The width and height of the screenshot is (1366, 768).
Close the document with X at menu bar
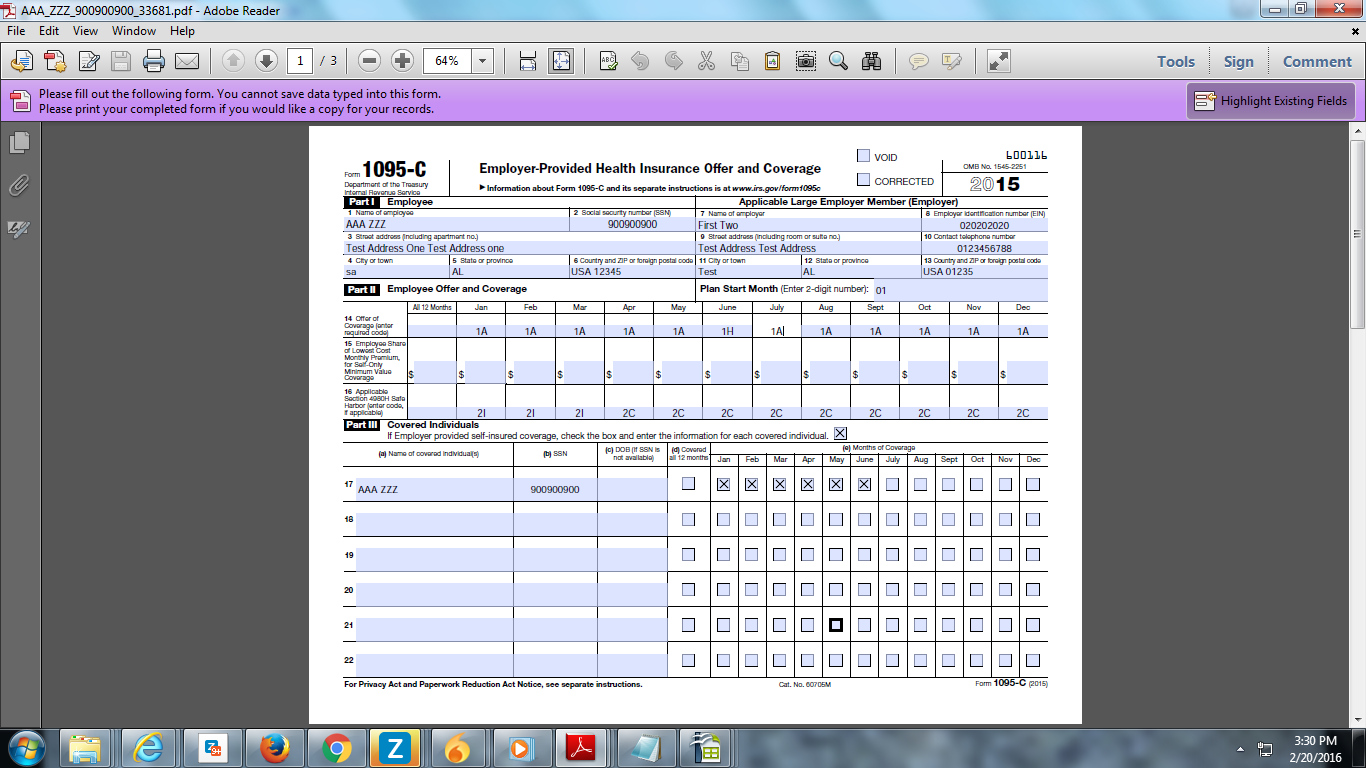[x=1356, y=31]
